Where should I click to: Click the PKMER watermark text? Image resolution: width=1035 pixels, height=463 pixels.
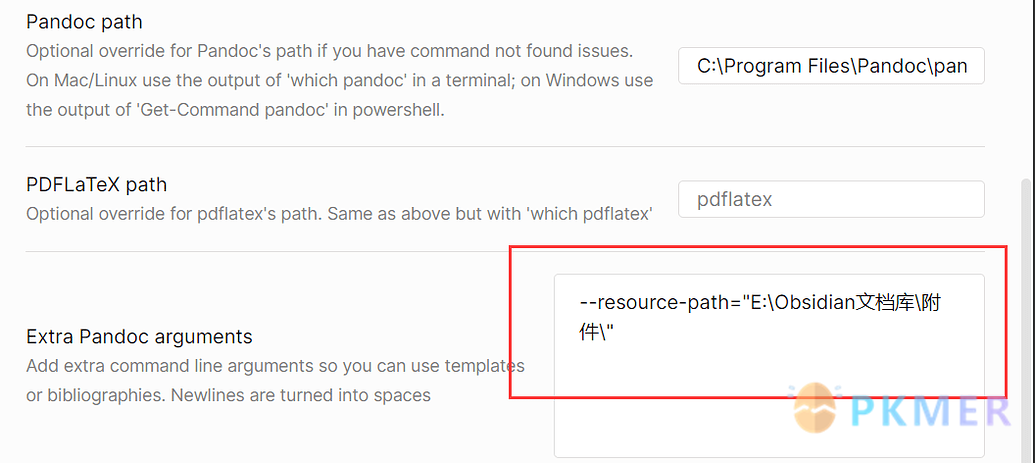931,410
